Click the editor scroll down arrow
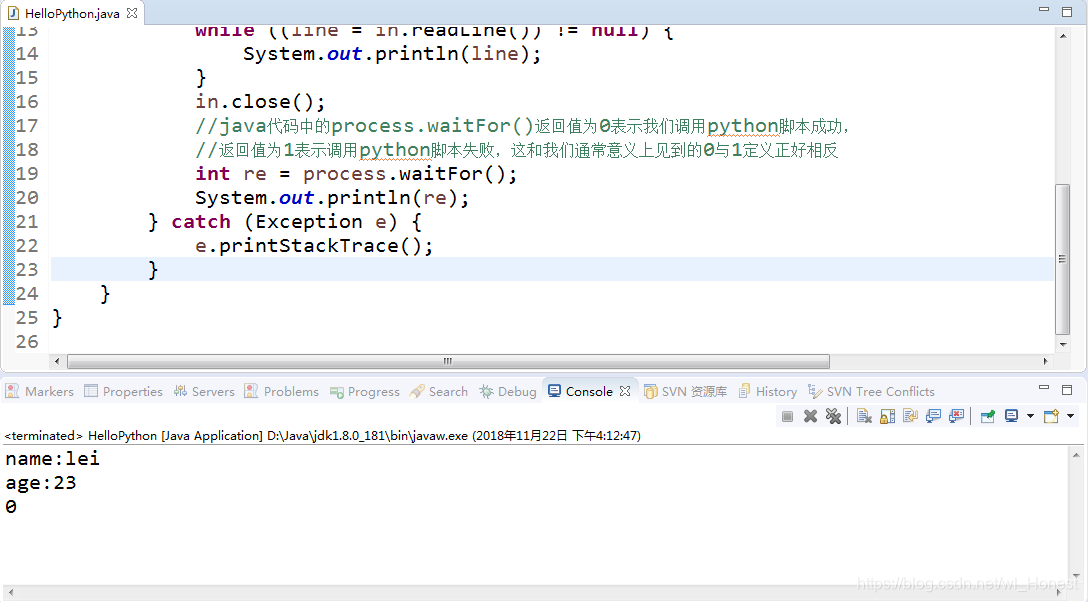Viewport: 1088px width, 602px height. [1063, 344]
